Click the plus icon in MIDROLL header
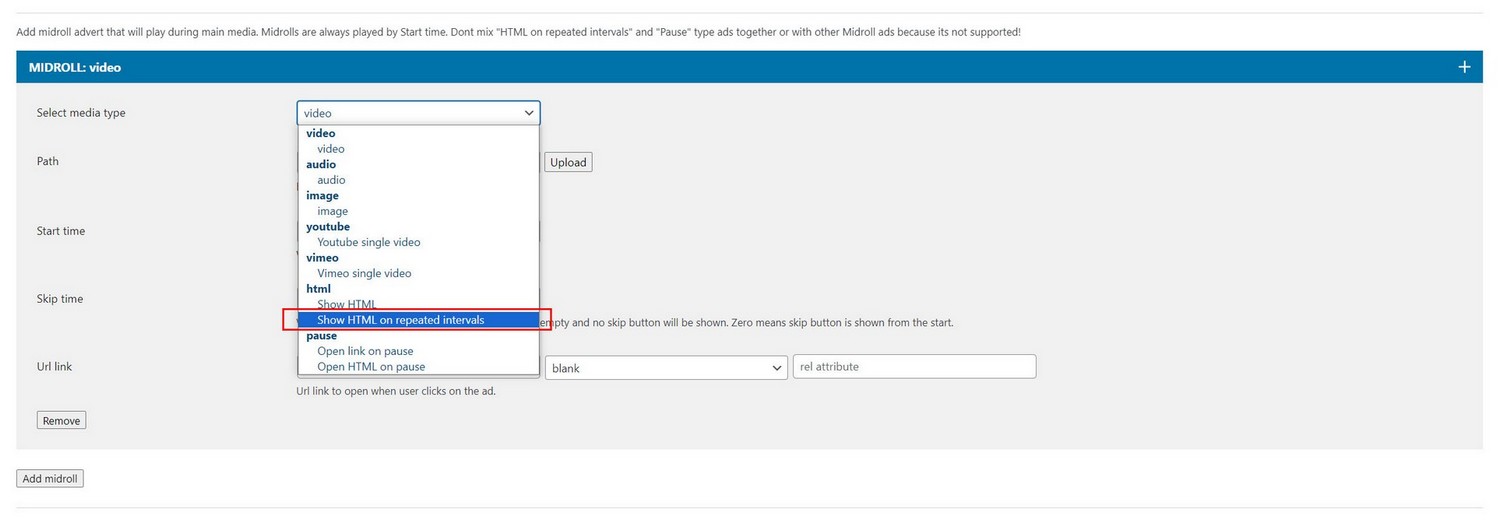The width and height of the screenshot is (1500, 520). [x=1464, y=67]
